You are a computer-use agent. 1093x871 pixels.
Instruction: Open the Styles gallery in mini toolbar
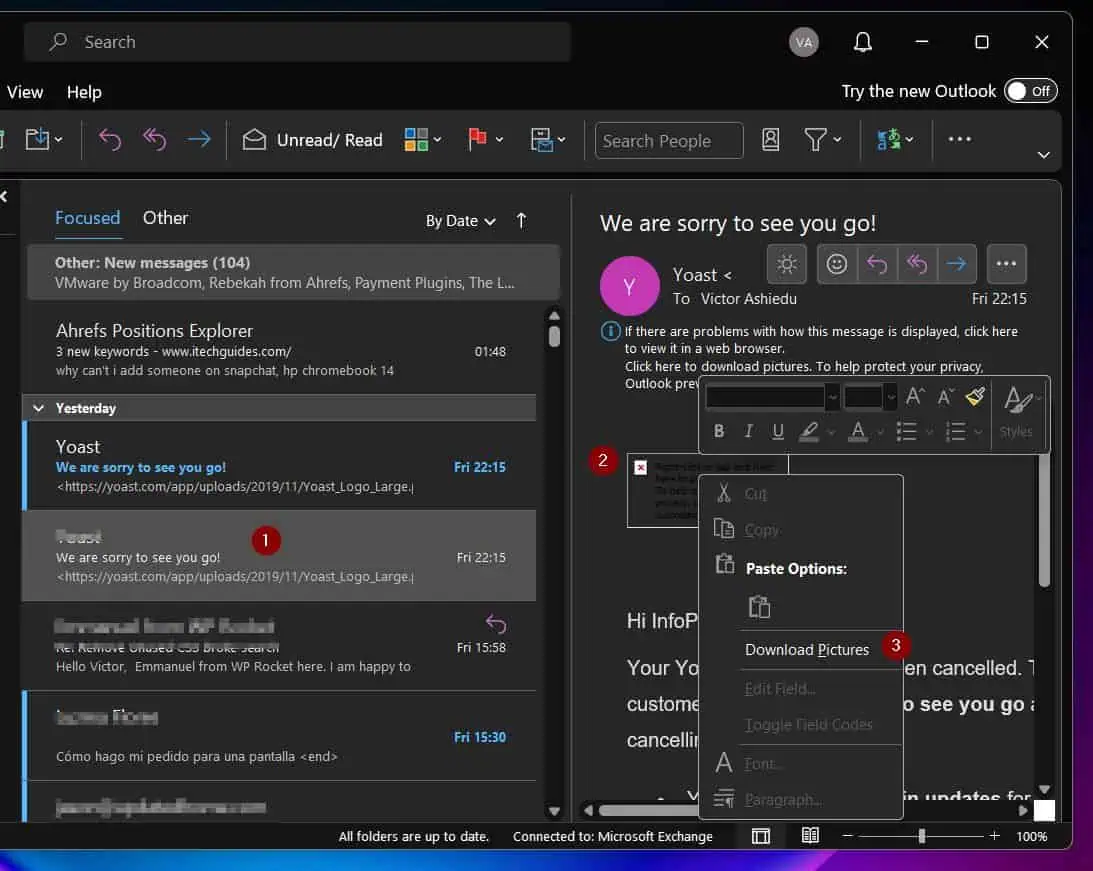tap(1018, 412)
